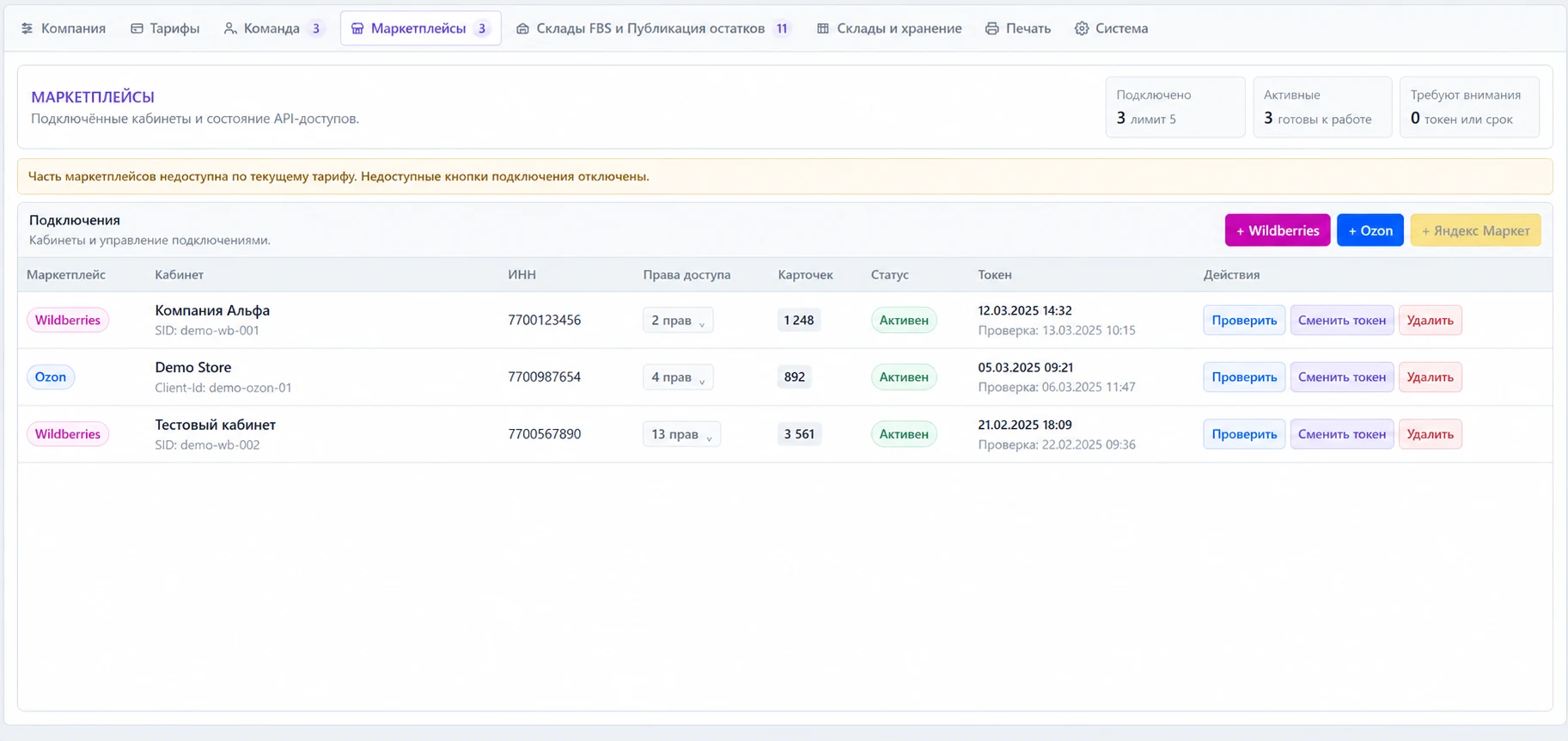This screenshot has width=1568, height=741.
Task: Click the person icon next to Команда
Action: tap(230, 28)
